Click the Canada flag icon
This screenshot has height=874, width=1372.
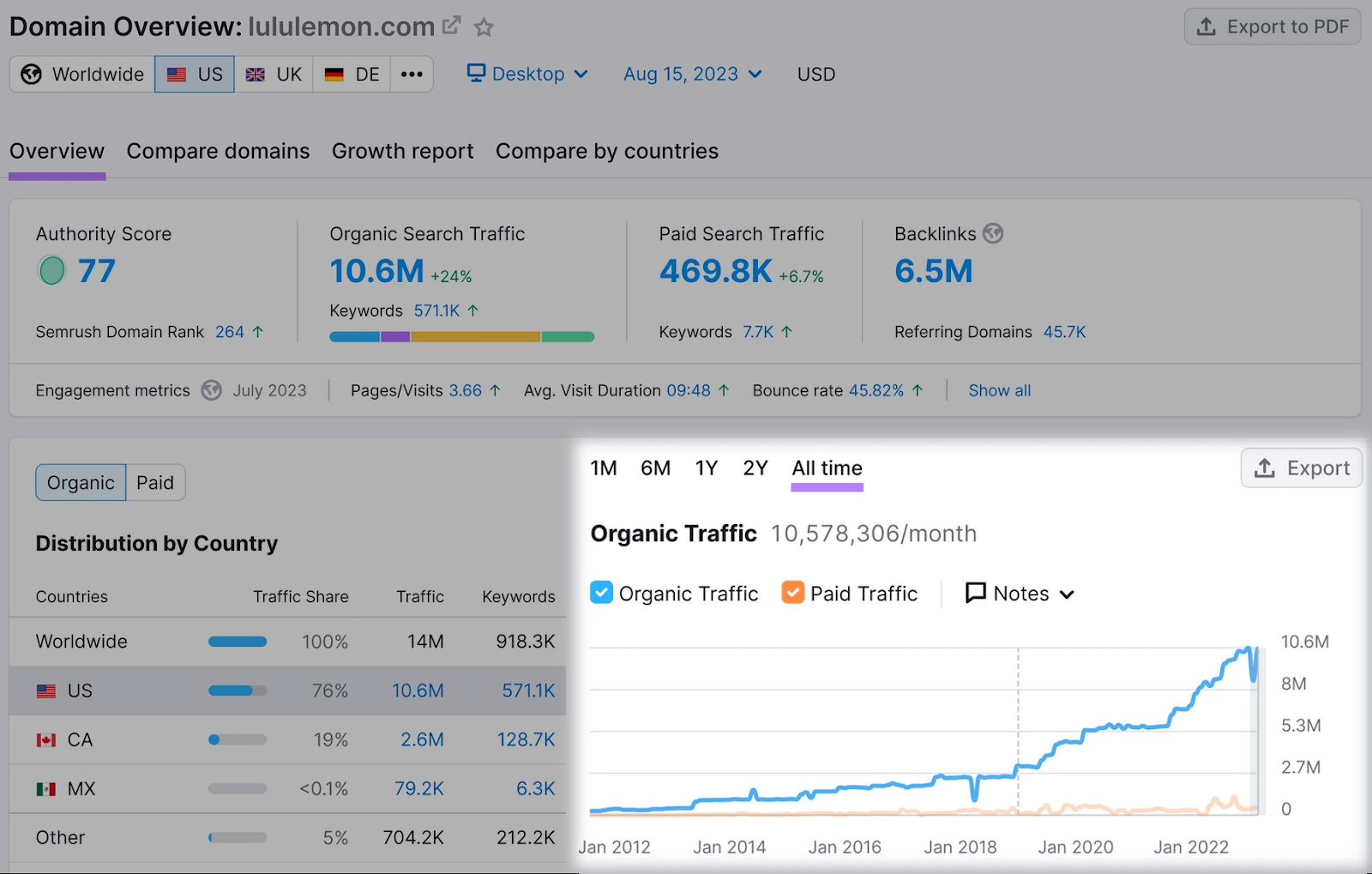[x=46, y=740]
